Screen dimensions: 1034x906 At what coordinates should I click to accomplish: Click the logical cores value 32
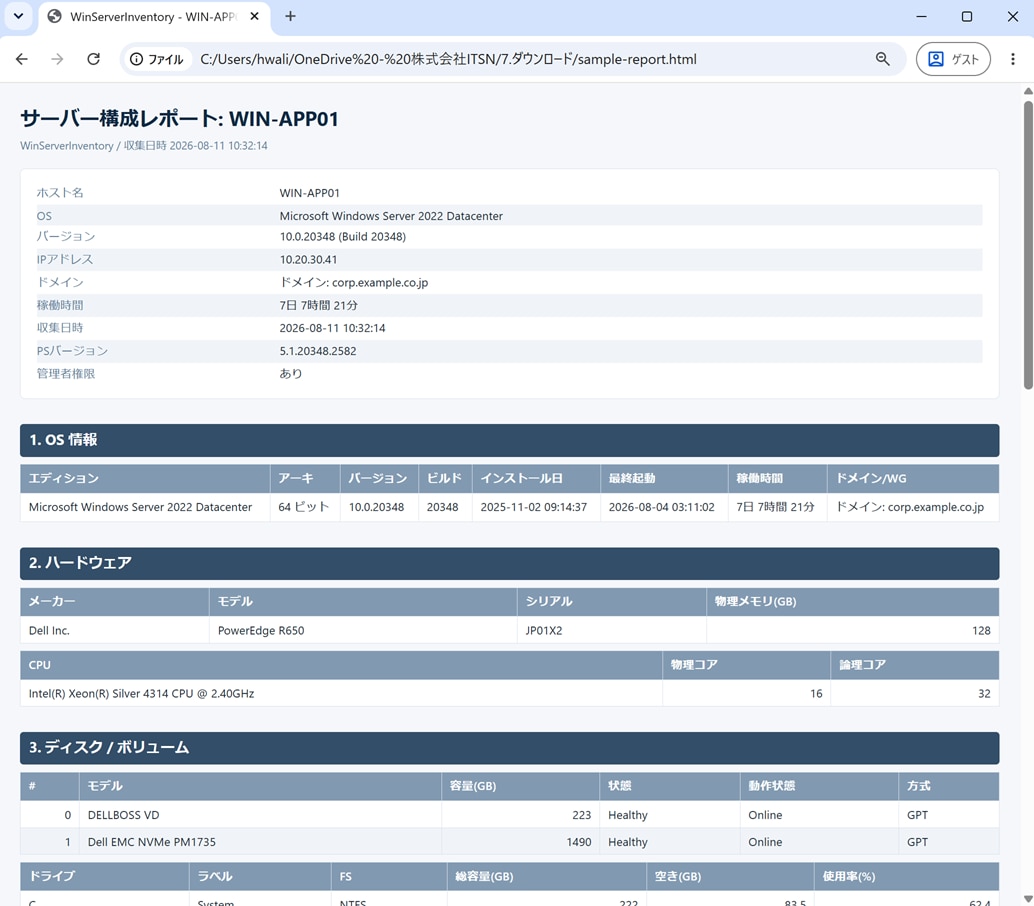[984, 694]
